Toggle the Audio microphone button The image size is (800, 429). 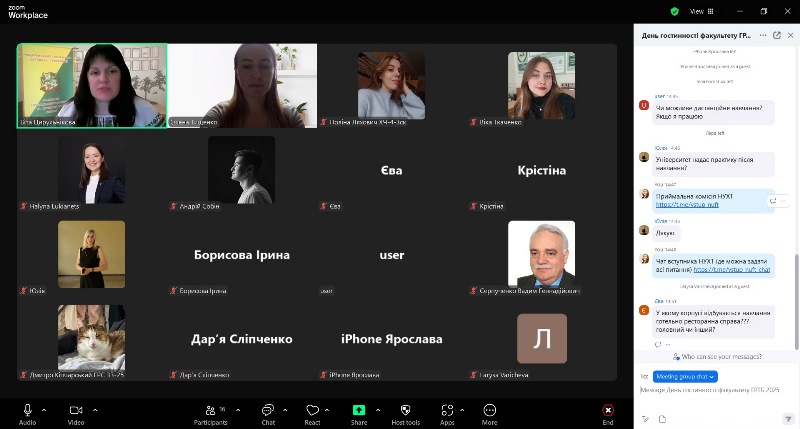[x=28, y=414]
